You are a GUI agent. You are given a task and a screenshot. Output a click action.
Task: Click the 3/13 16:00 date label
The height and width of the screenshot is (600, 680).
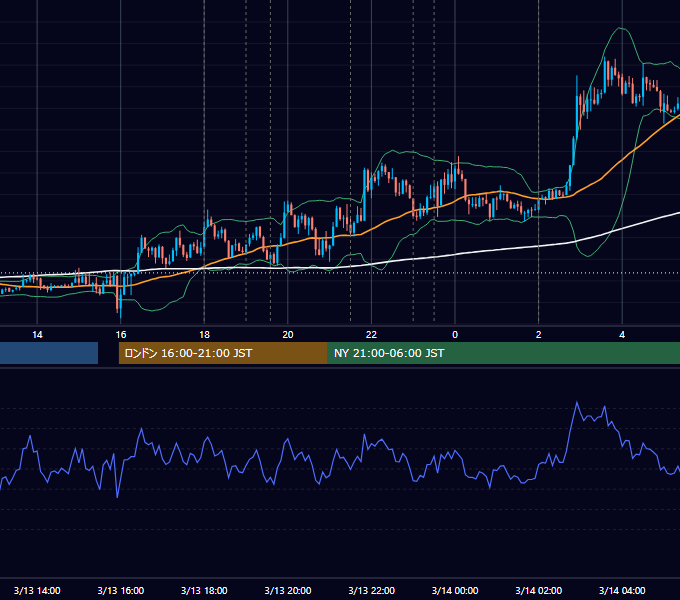[121, 590]
